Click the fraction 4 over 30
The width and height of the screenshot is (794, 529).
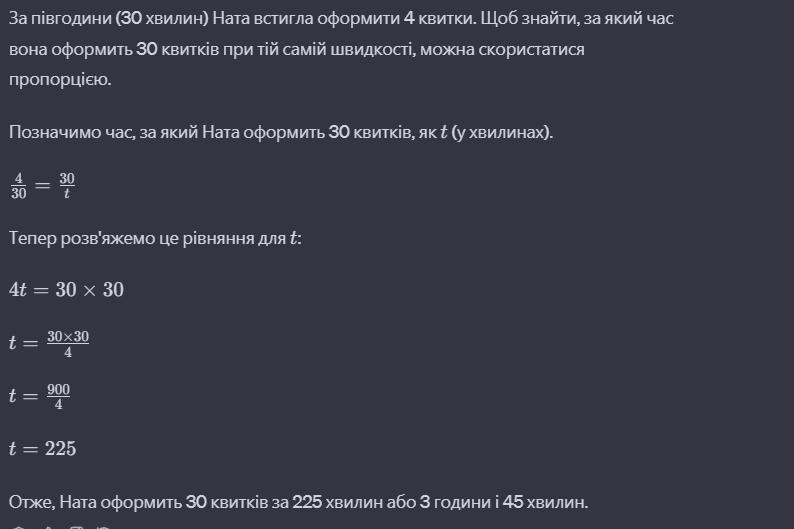tap(19, 186)
